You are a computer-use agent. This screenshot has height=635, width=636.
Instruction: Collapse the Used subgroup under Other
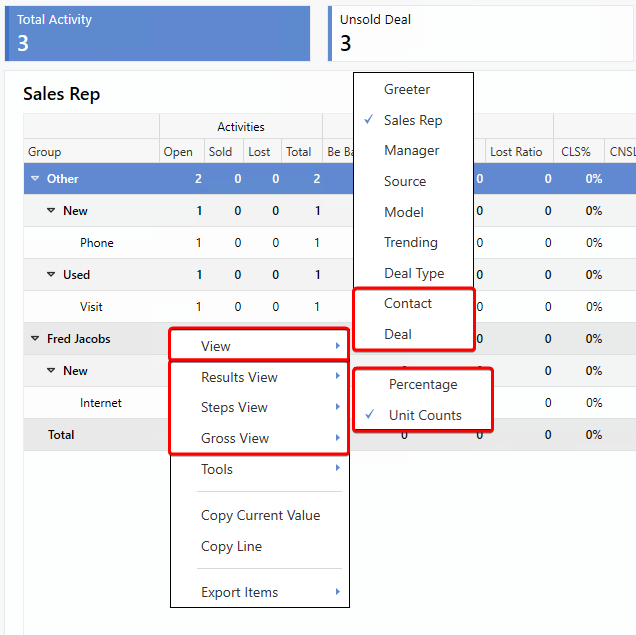click(x=51, y=275)
